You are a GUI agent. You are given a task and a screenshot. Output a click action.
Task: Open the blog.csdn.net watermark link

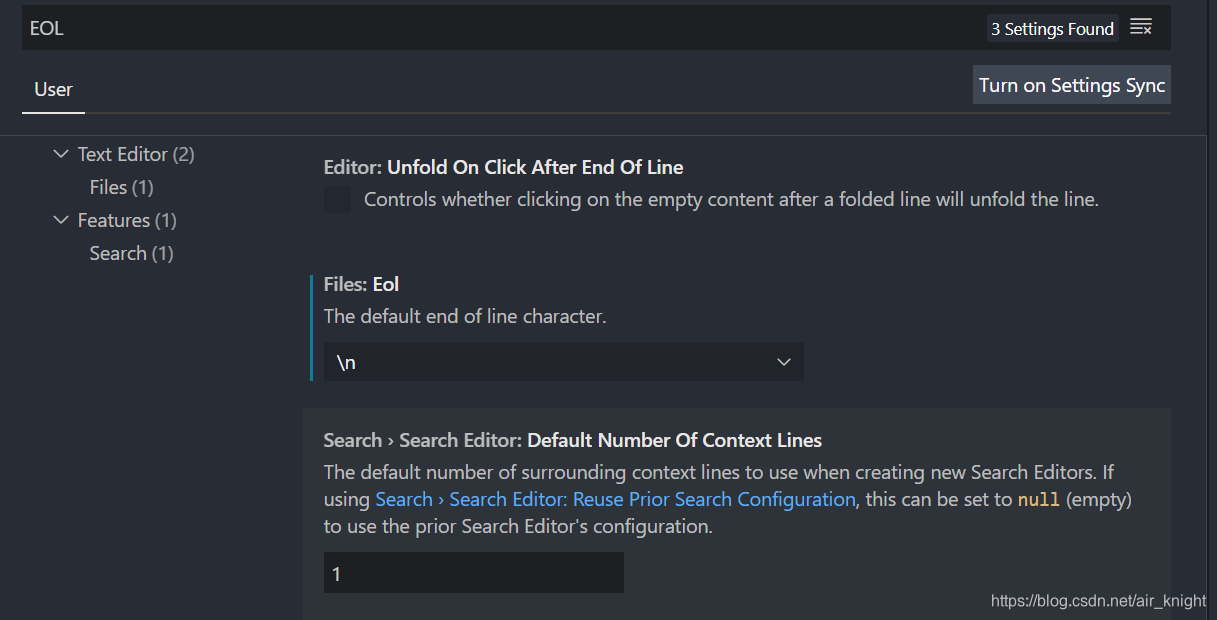pyautogui.click(x=1097, y=601)
